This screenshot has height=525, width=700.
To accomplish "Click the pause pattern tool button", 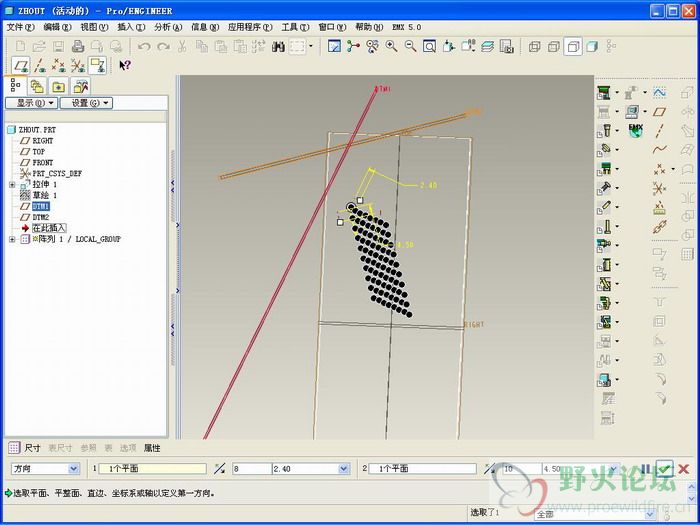I will (645, 469).
